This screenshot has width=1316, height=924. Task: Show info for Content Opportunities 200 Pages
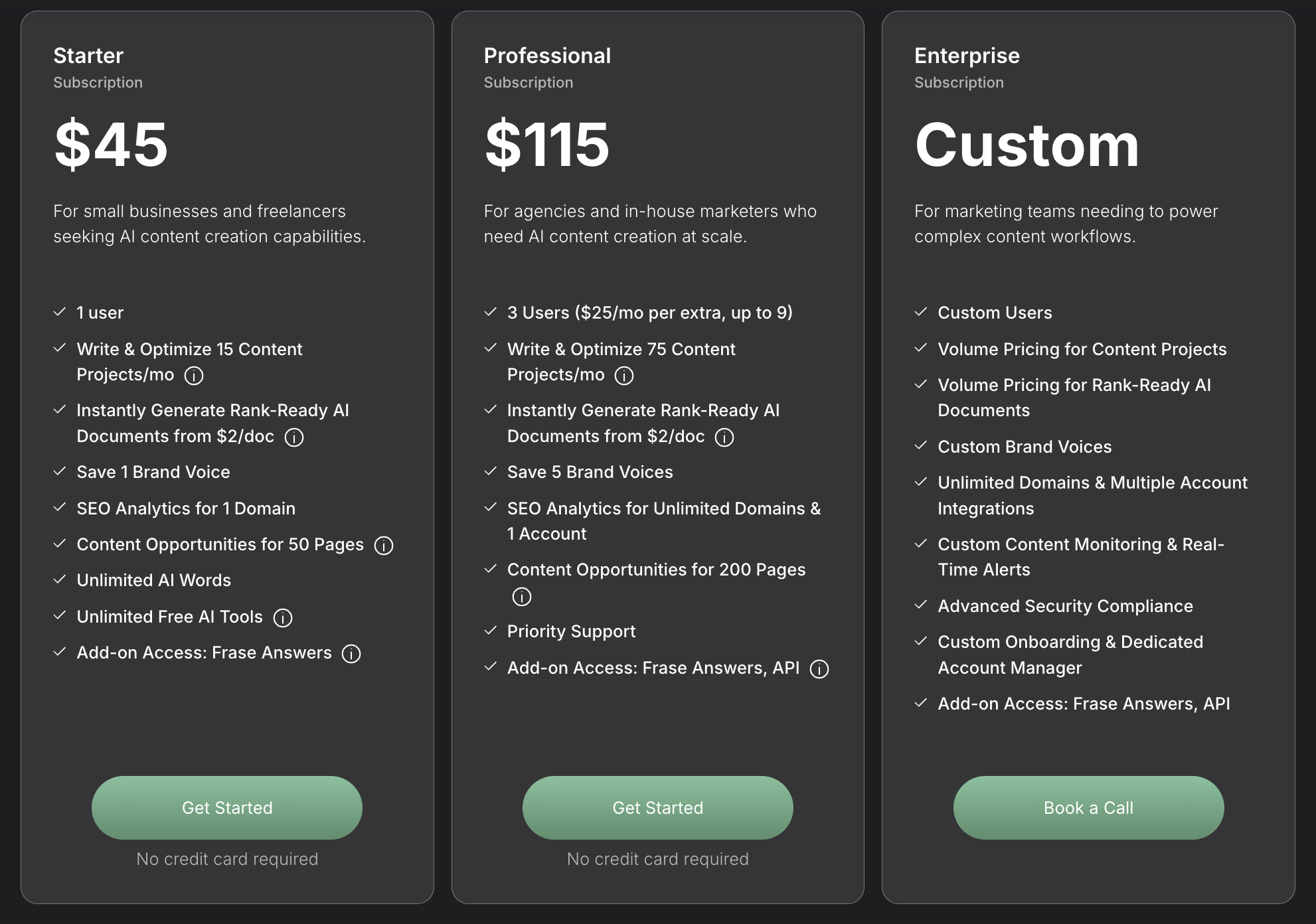pos(522,597)
